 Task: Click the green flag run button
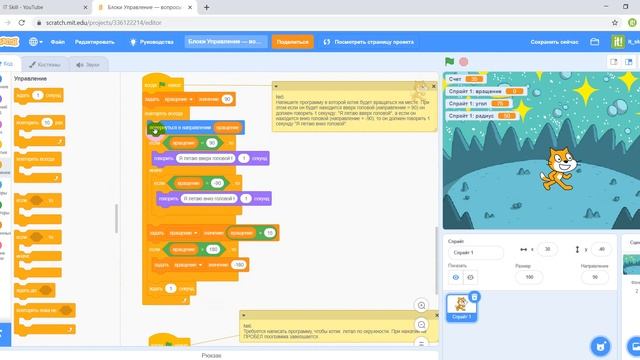coord(449,62)
